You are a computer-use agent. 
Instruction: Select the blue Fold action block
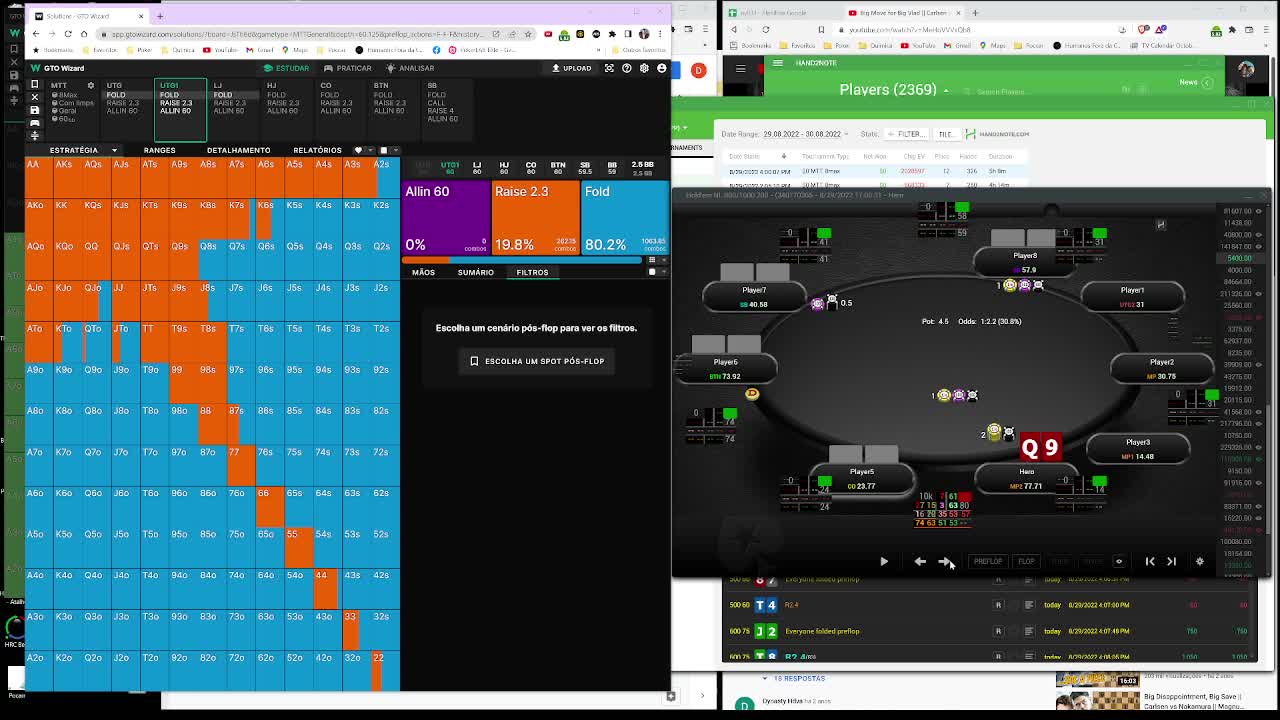[625, 218]
